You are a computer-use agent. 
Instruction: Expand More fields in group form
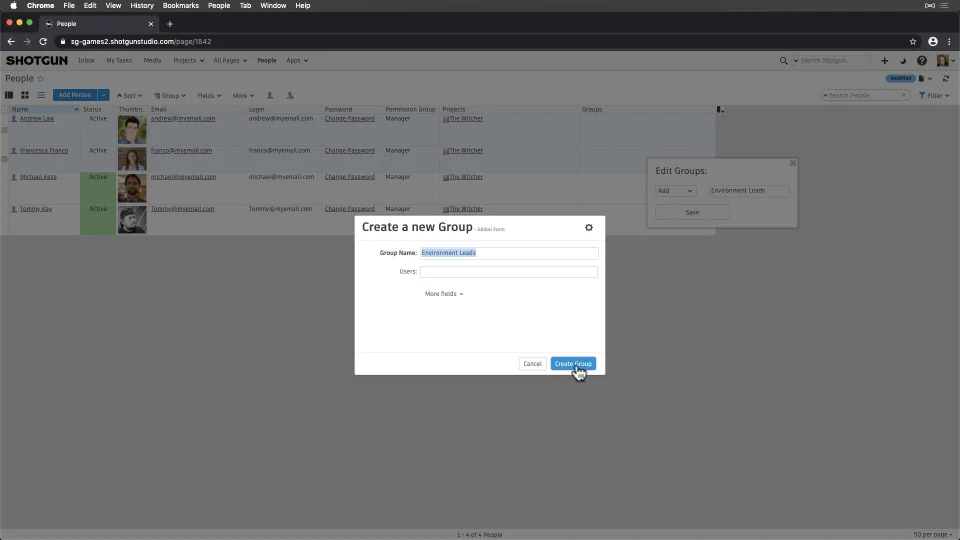[444, 294]
